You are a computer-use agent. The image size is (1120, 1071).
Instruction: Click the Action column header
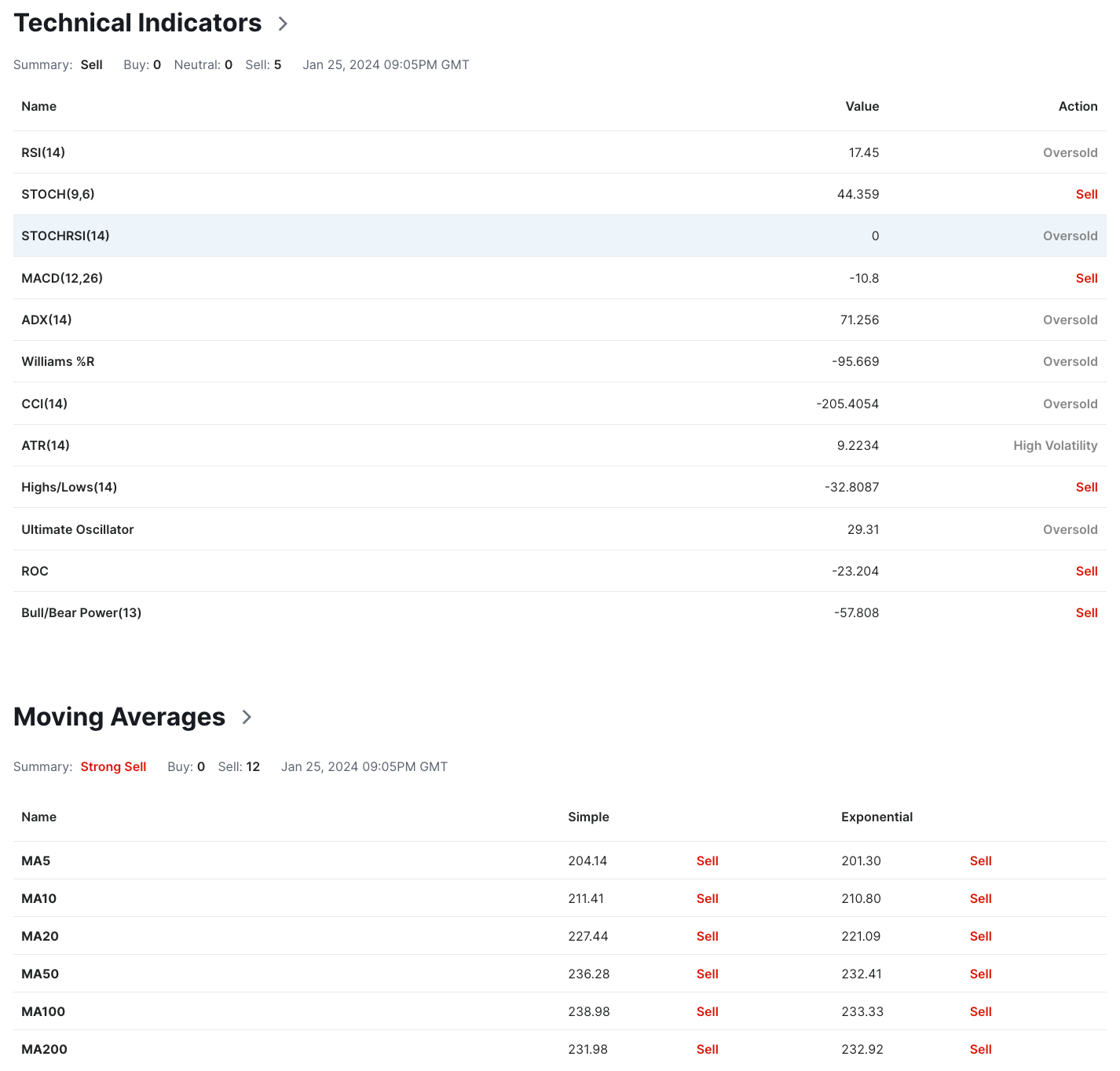(1078, 106)
